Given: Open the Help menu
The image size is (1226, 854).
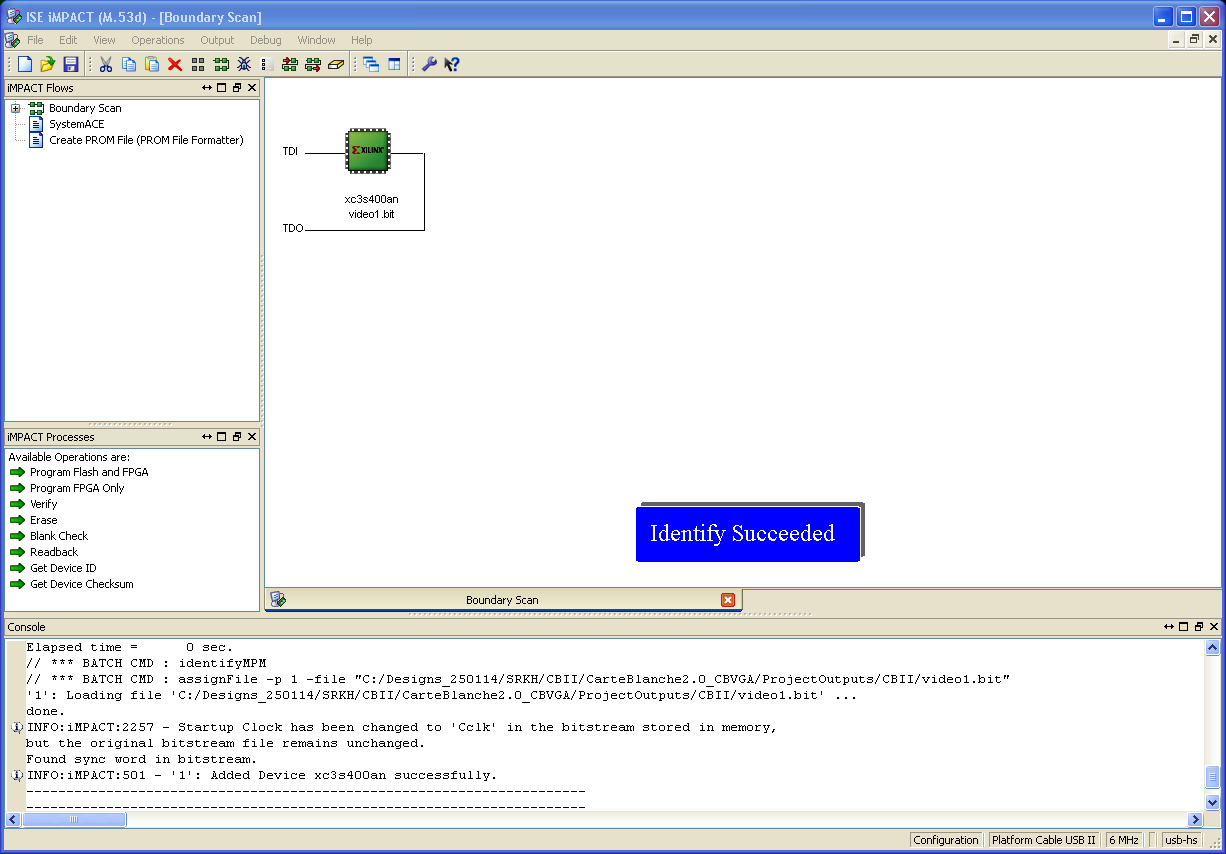Looking at the screenshot, I should click(x=362, y=40).
